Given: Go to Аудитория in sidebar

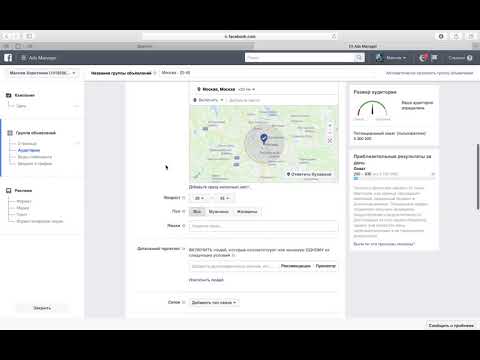Looking at the screenshot, I should (x=29, y=150).
